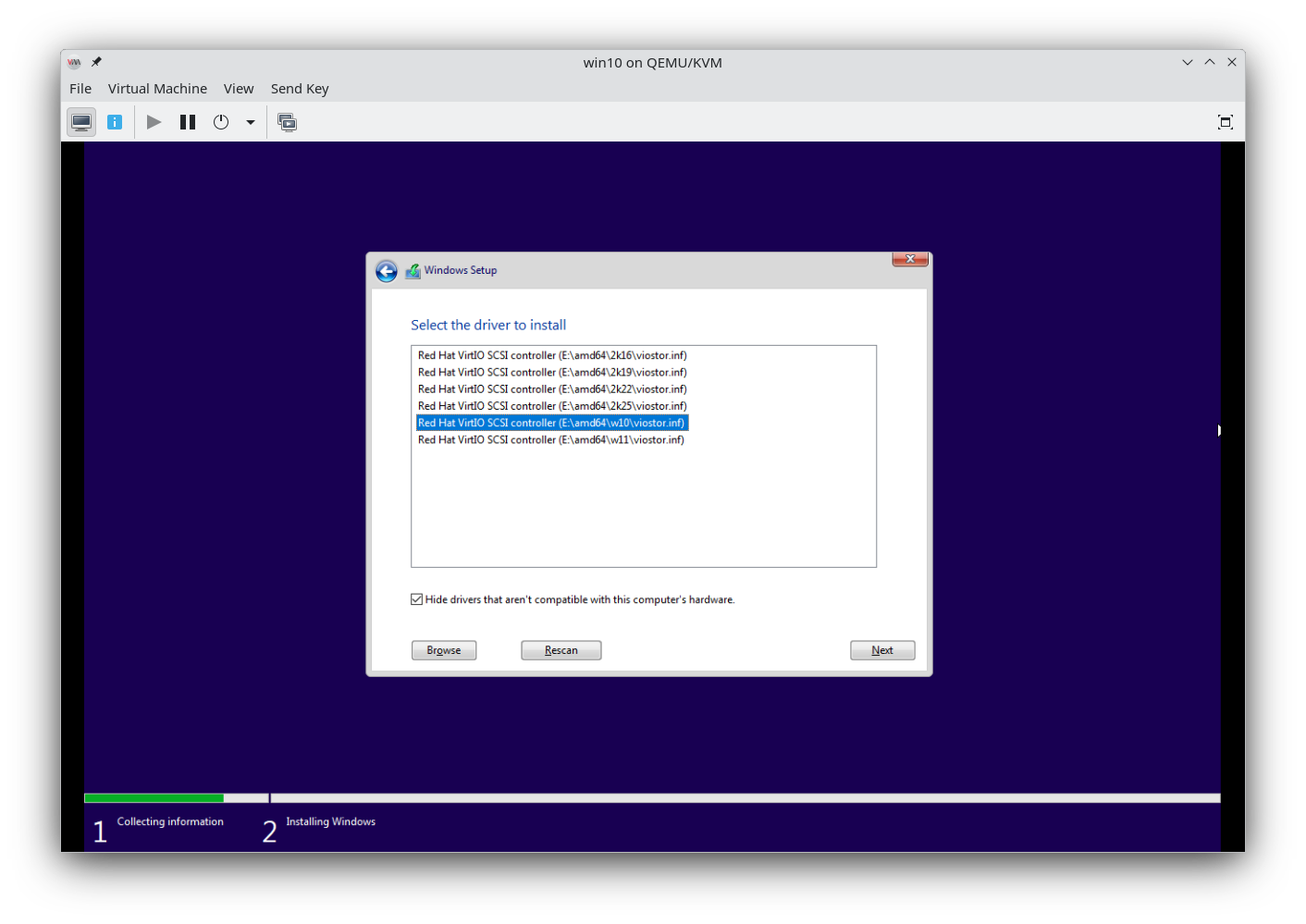Show the graphical console view
The height and width of the screenshot is (924, 1306).
click(81, 122)
